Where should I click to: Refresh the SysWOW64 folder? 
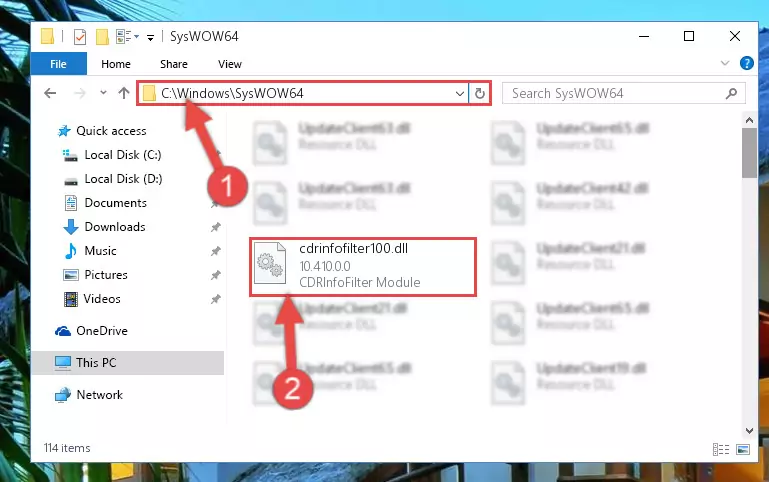(480, 93)
